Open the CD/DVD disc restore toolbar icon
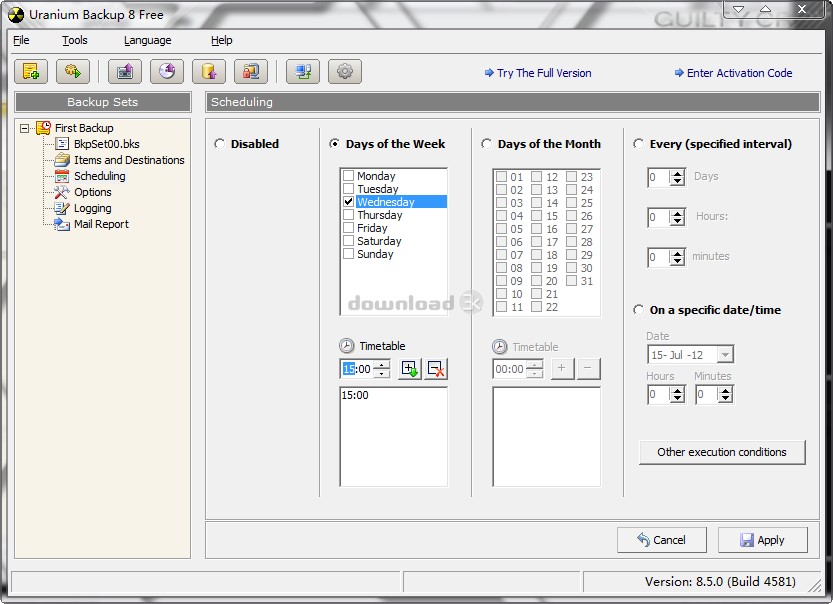 [x=167, y=72]
